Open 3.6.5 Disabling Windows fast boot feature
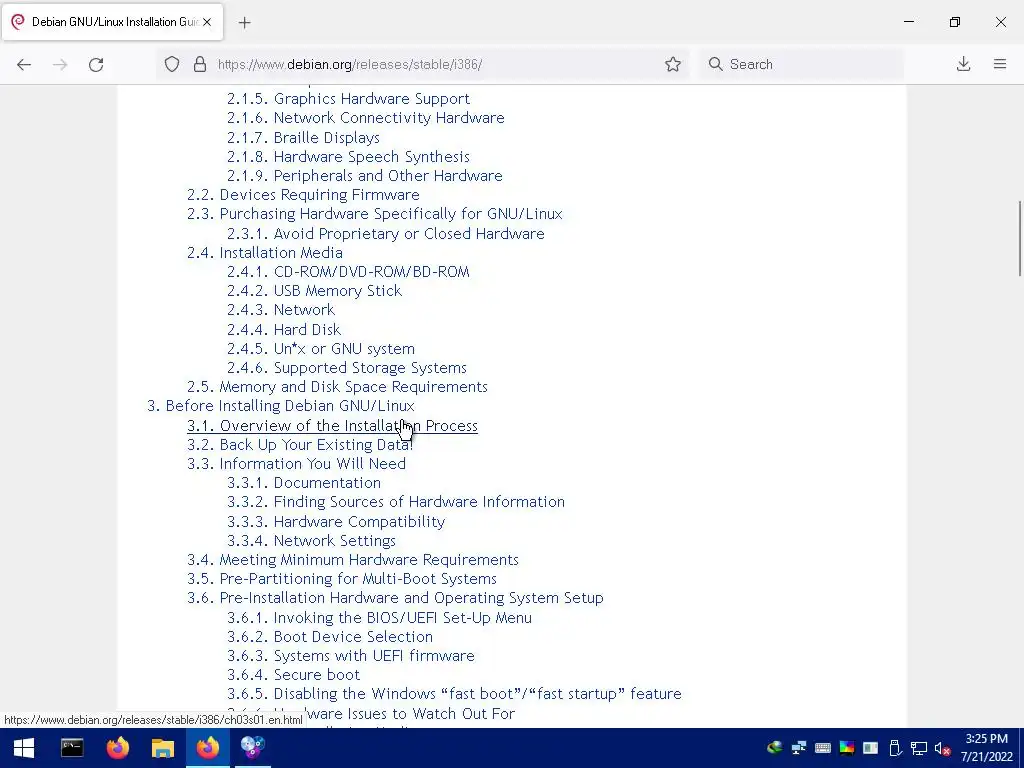Screen dimensions: 1024x768 pyautogui.click(x=454, y=694)
